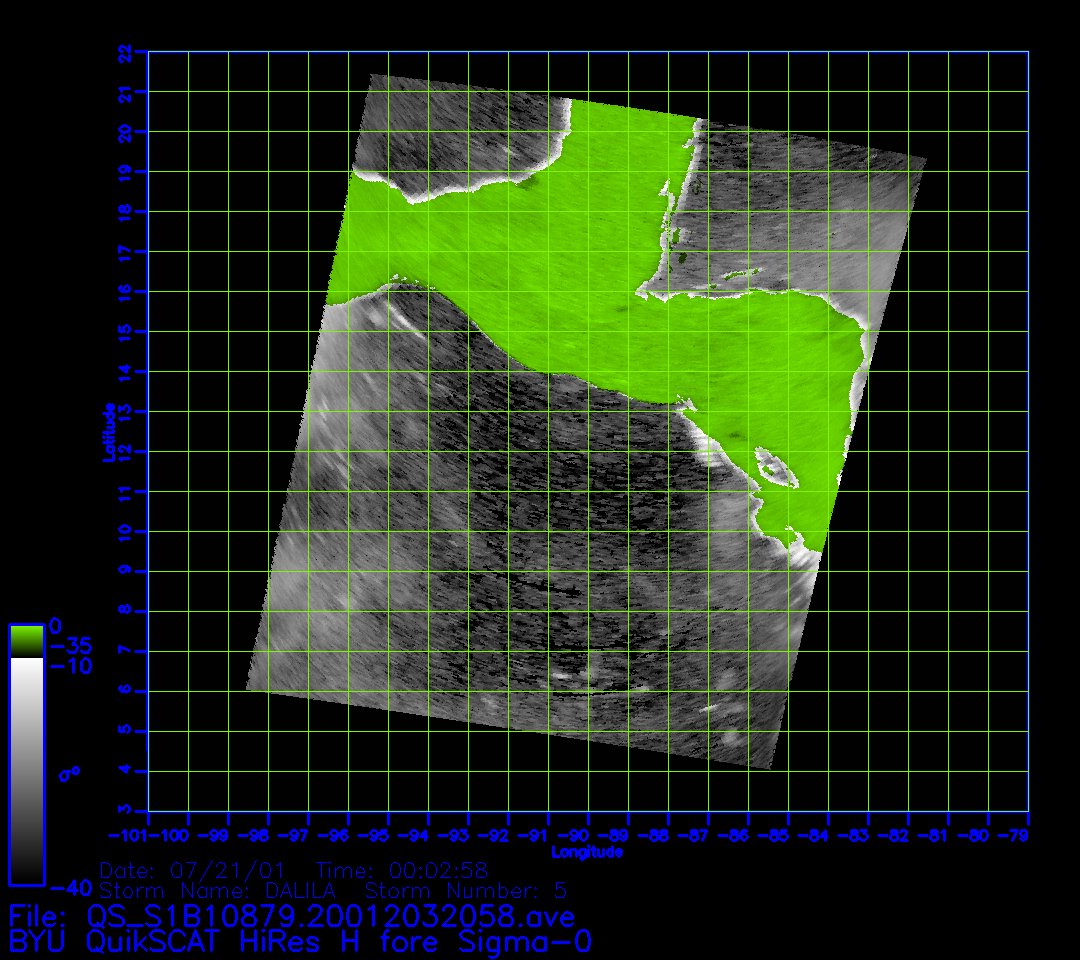This screenshot has width=1080, height=960.
Task: Click the grayscale gradient of the color bar
Action: pyautogui.click(x=26, y=770)
